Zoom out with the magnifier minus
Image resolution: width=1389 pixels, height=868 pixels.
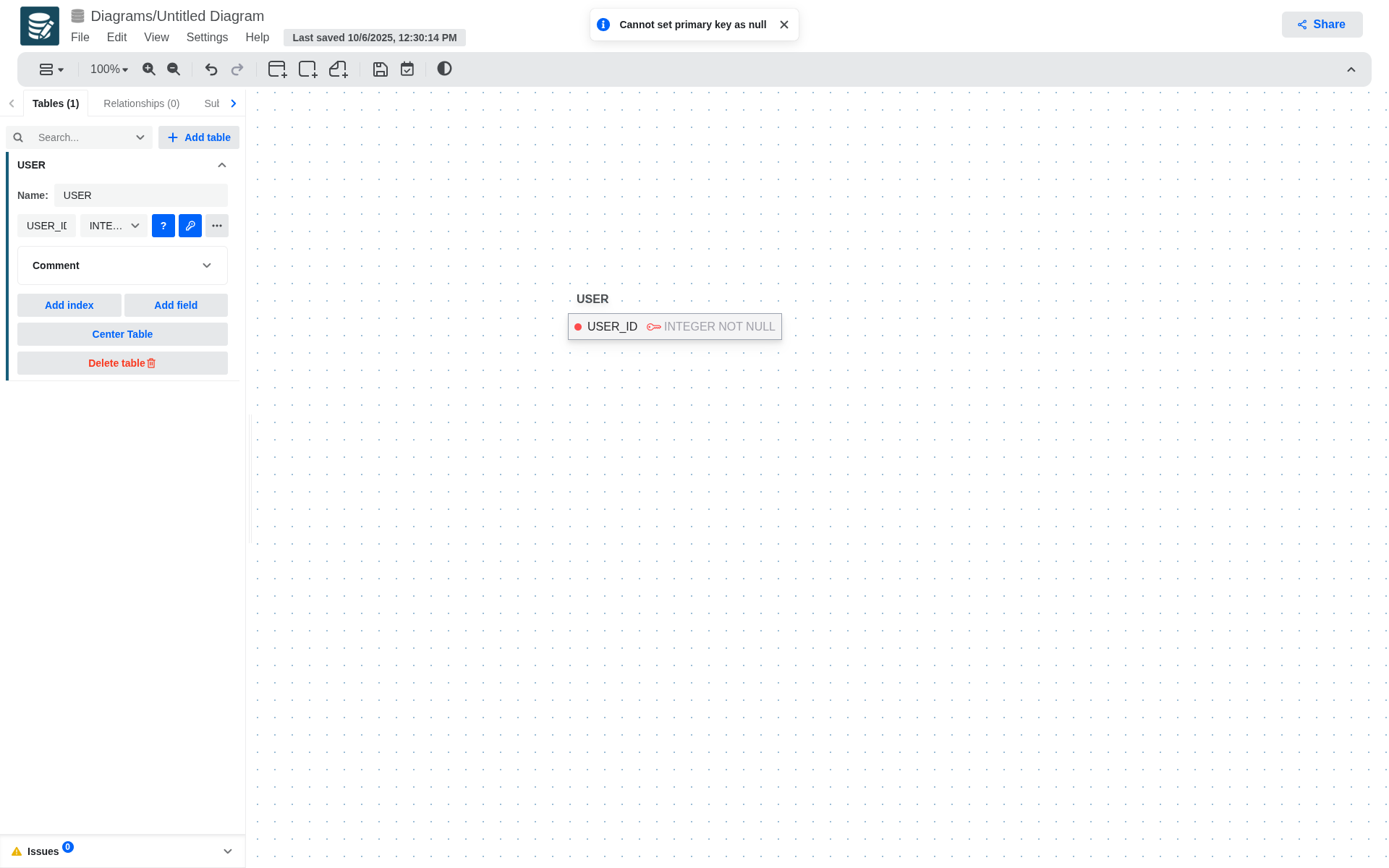click(174, 69)
